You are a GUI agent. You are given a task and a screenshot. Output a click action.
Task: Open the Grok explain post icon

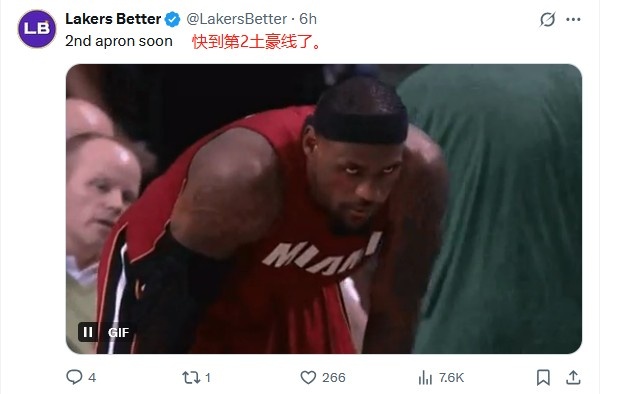[547, 19]
